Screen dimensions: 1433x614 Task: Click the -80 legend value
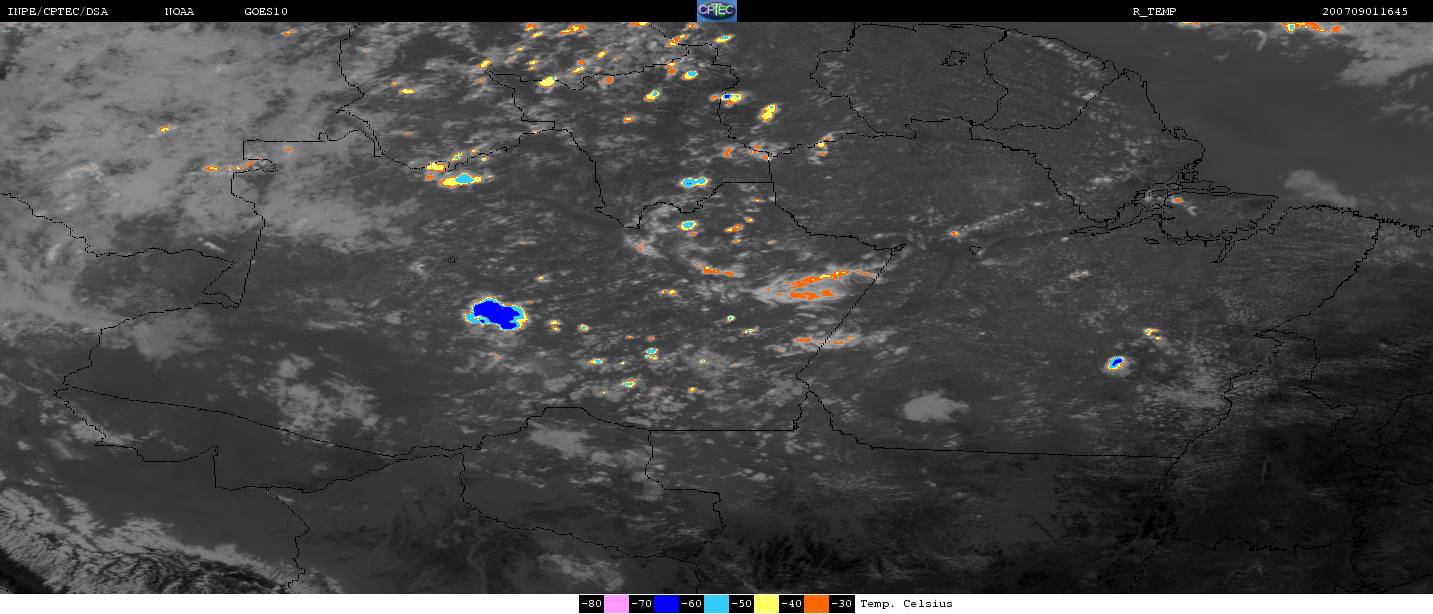point(591,604)
